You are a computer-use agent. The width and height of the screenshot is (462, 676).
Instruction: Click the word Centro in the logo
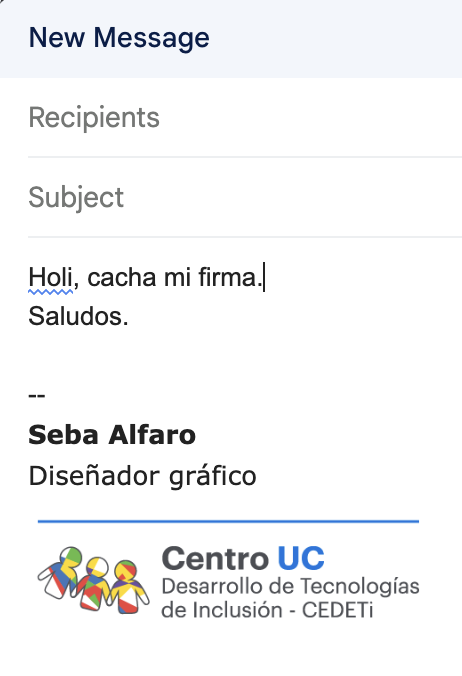[215, 559]
